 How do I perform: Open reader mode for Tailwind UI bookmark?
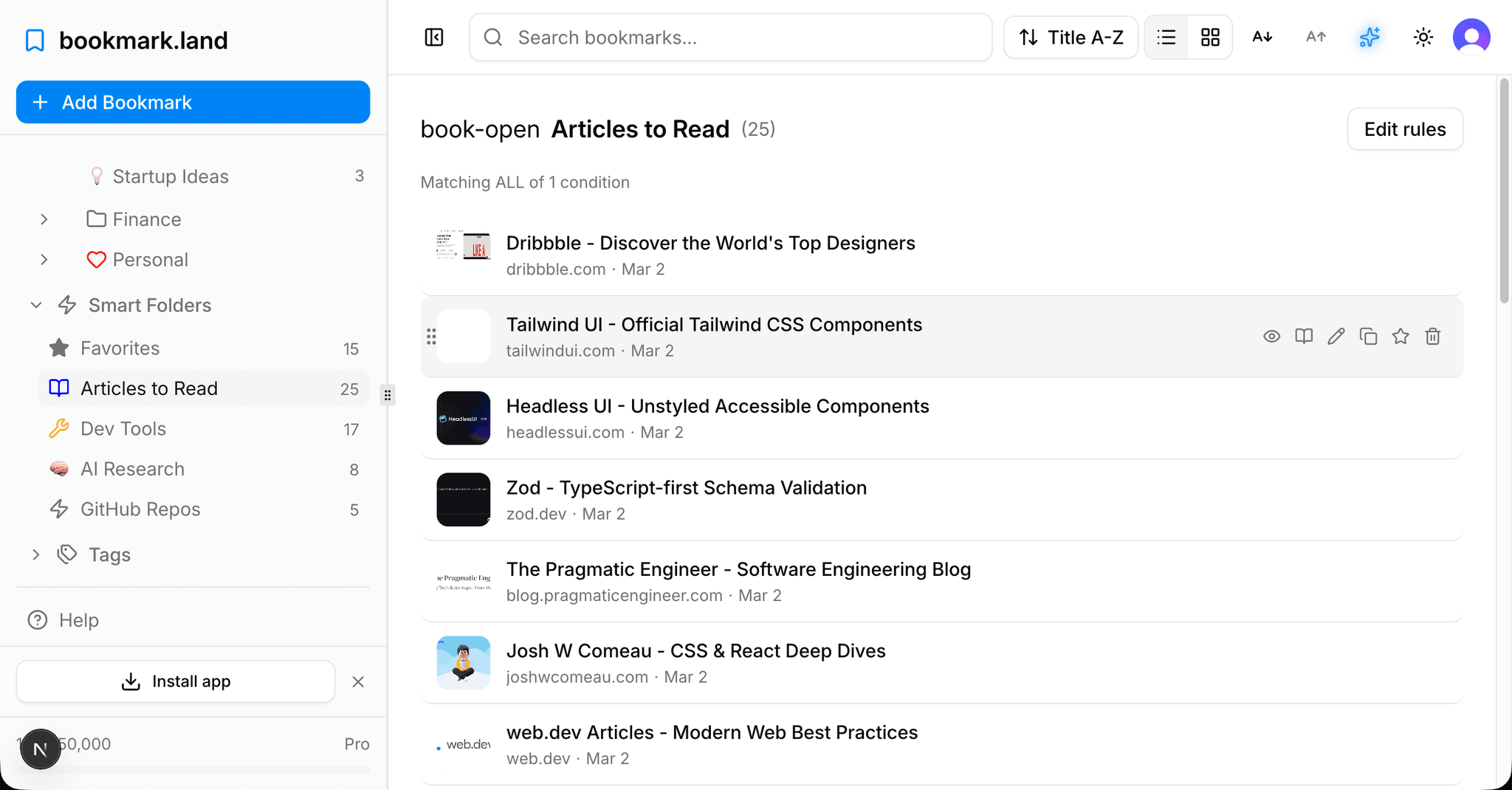tap(1304, 337)
